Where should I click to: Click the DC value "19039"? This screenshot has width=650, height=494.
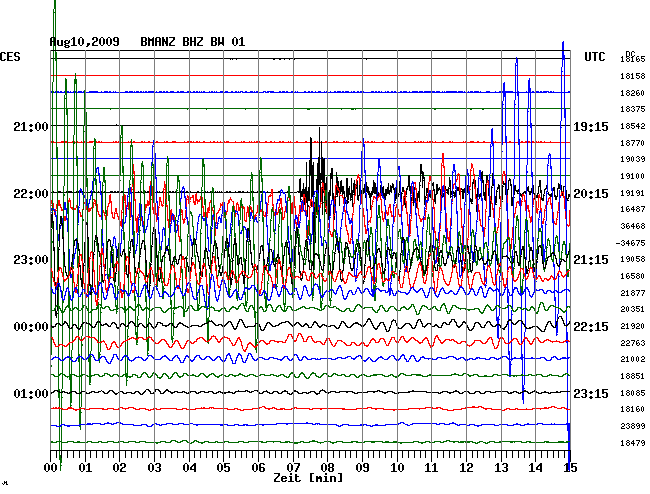click(x=633, y=159)
